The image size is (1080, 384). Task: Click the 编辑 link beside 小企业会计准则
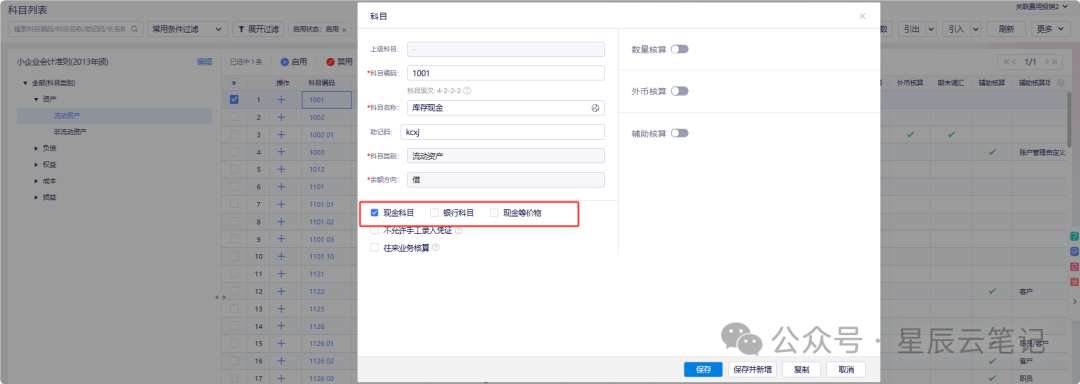pyautogui.click(x=204, y=62)
